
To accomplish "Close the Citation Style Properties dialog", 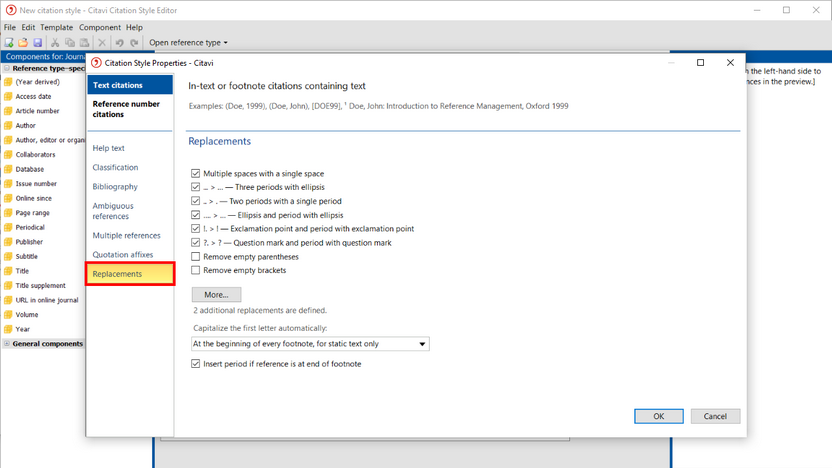I will click(x=730, y=63).
